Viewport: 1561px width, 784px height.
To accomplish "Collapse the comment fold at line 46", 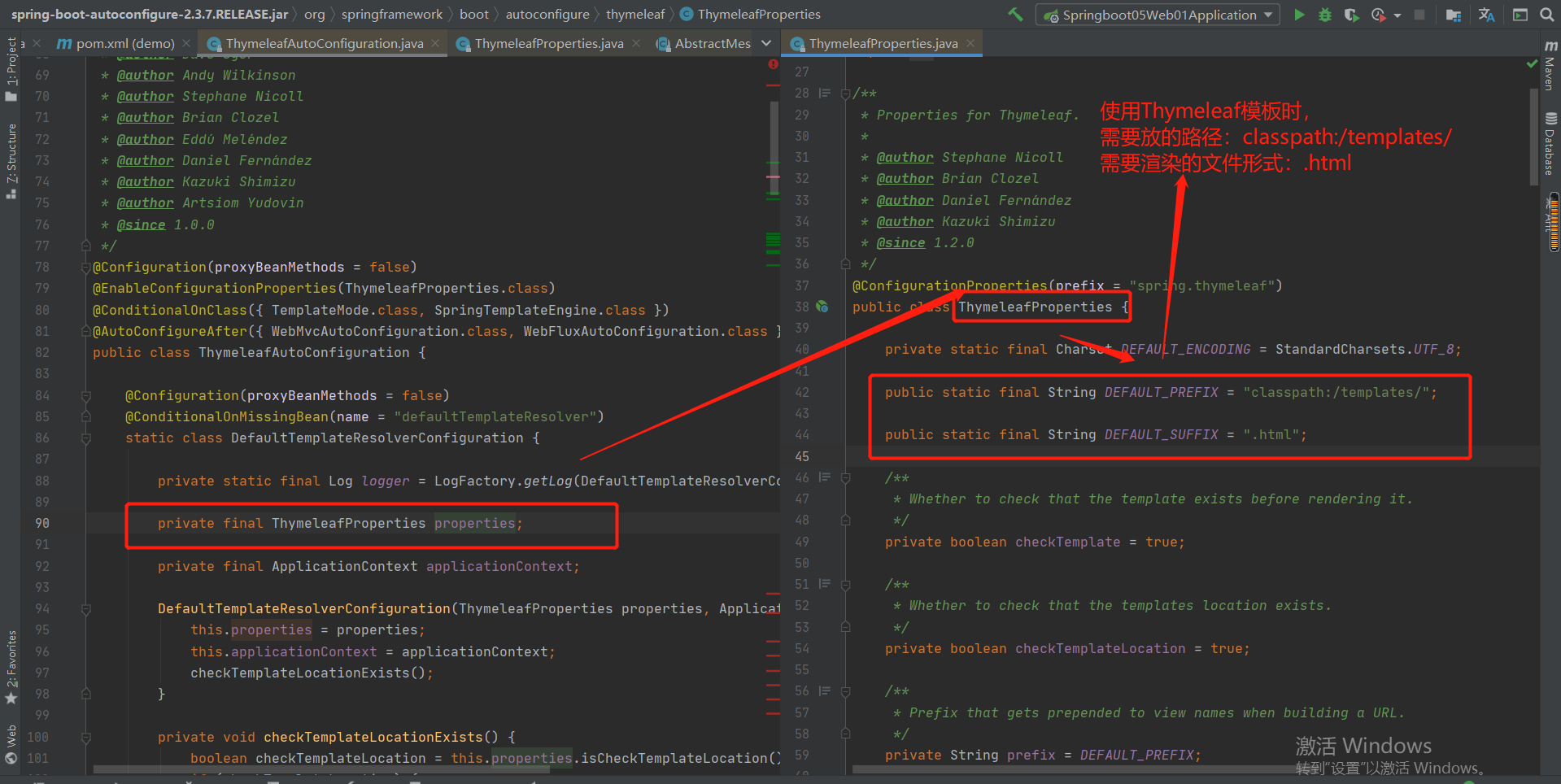I will [845, 477].
